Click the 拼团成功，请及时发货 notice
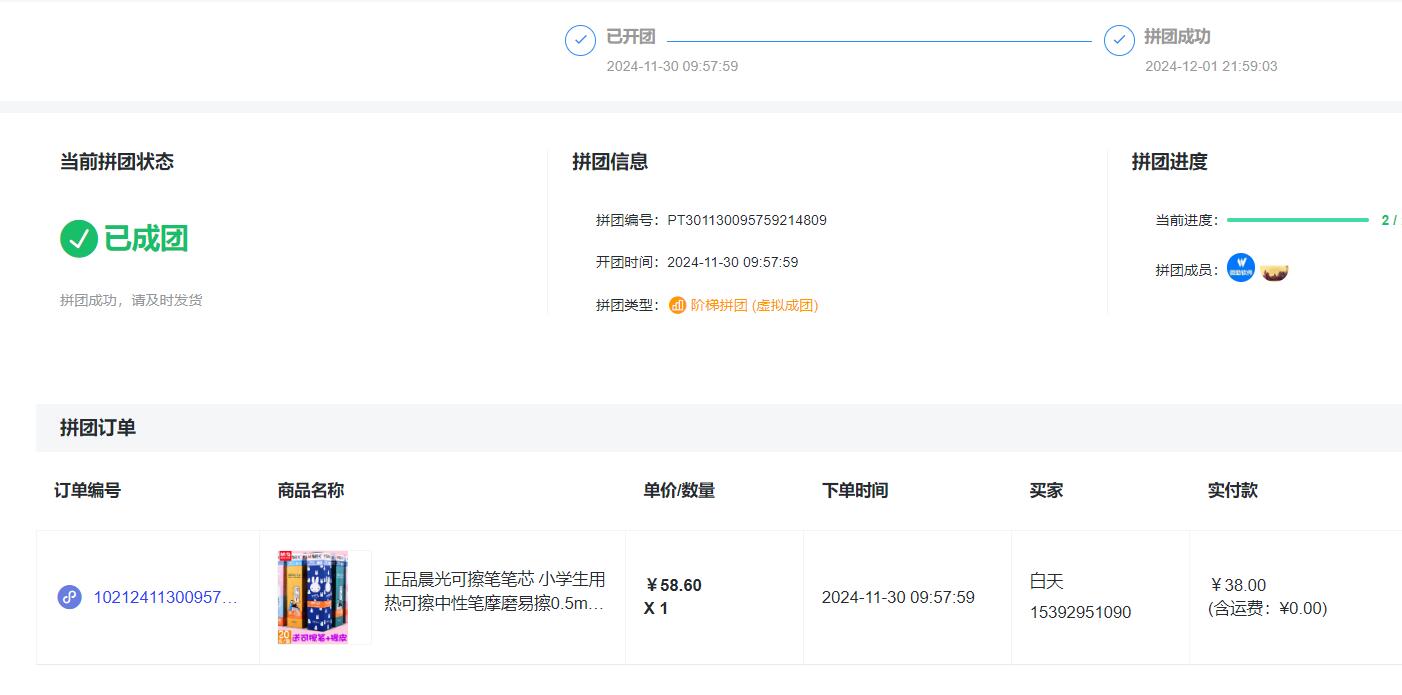Image resolution: width=1402 pixels, height=695 pixels. pyautogui.click(x=131, y=300)
